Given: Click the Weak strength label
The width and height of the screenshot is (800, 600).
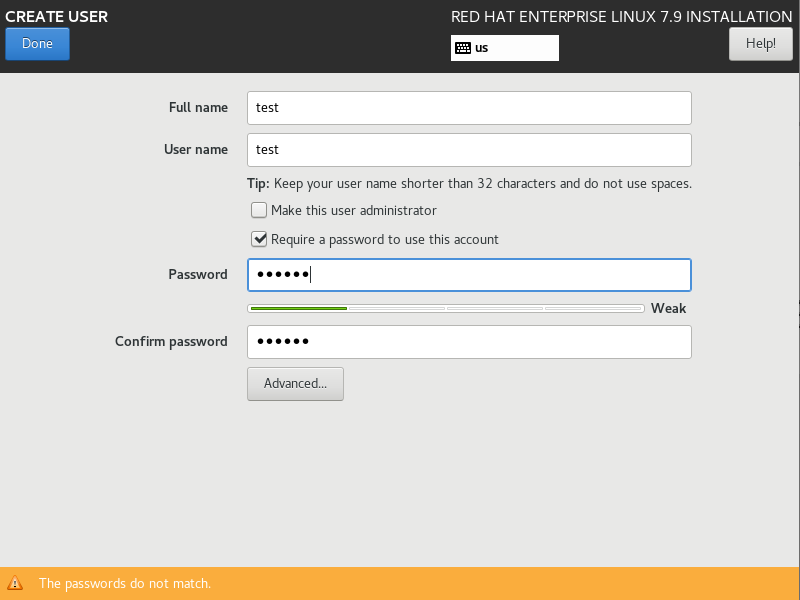Looking at the screenshot, I should tap(668, 309).
